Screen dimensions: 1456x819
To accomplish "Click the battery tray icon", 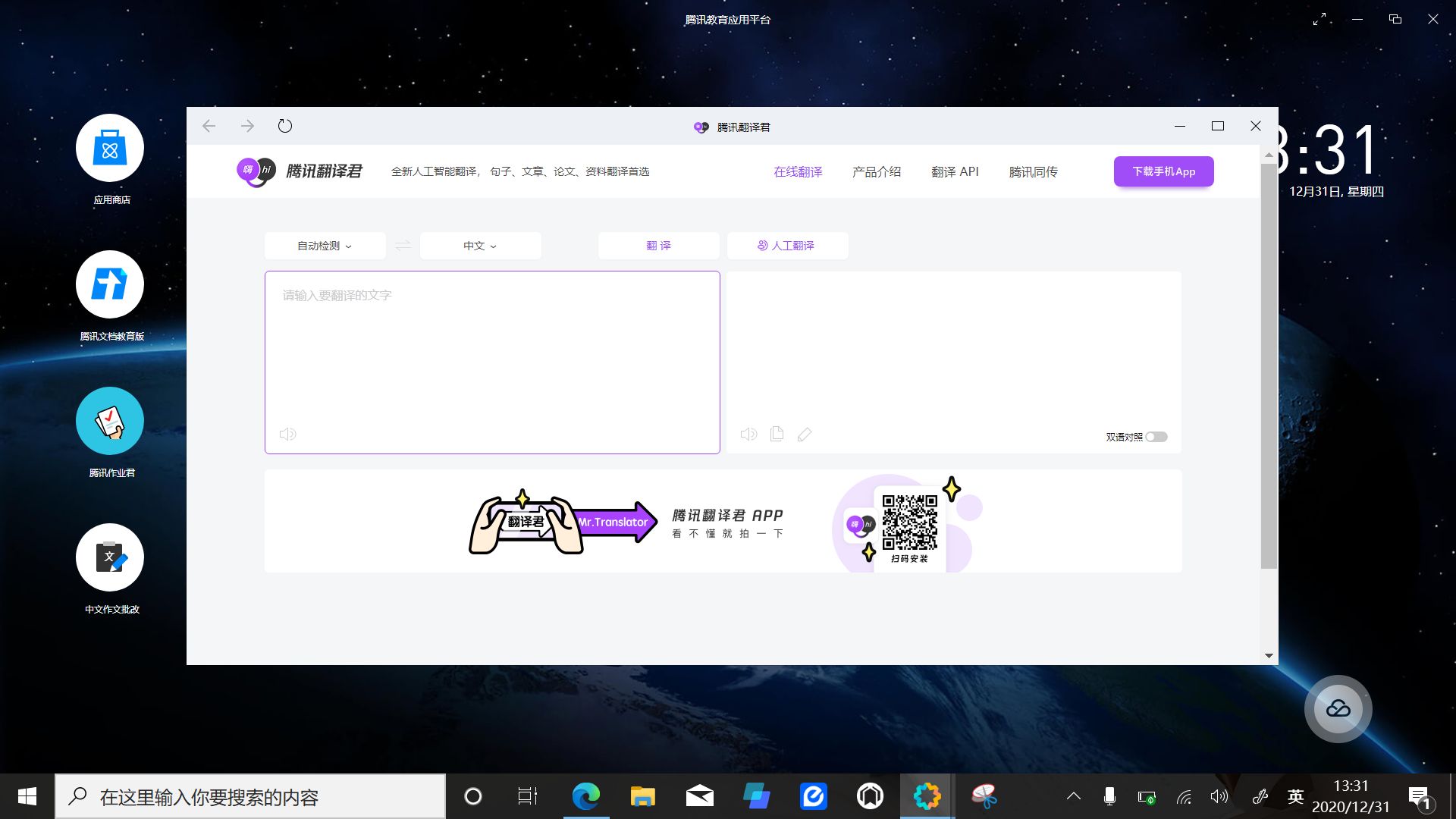I will click(x=1146, y=797).
